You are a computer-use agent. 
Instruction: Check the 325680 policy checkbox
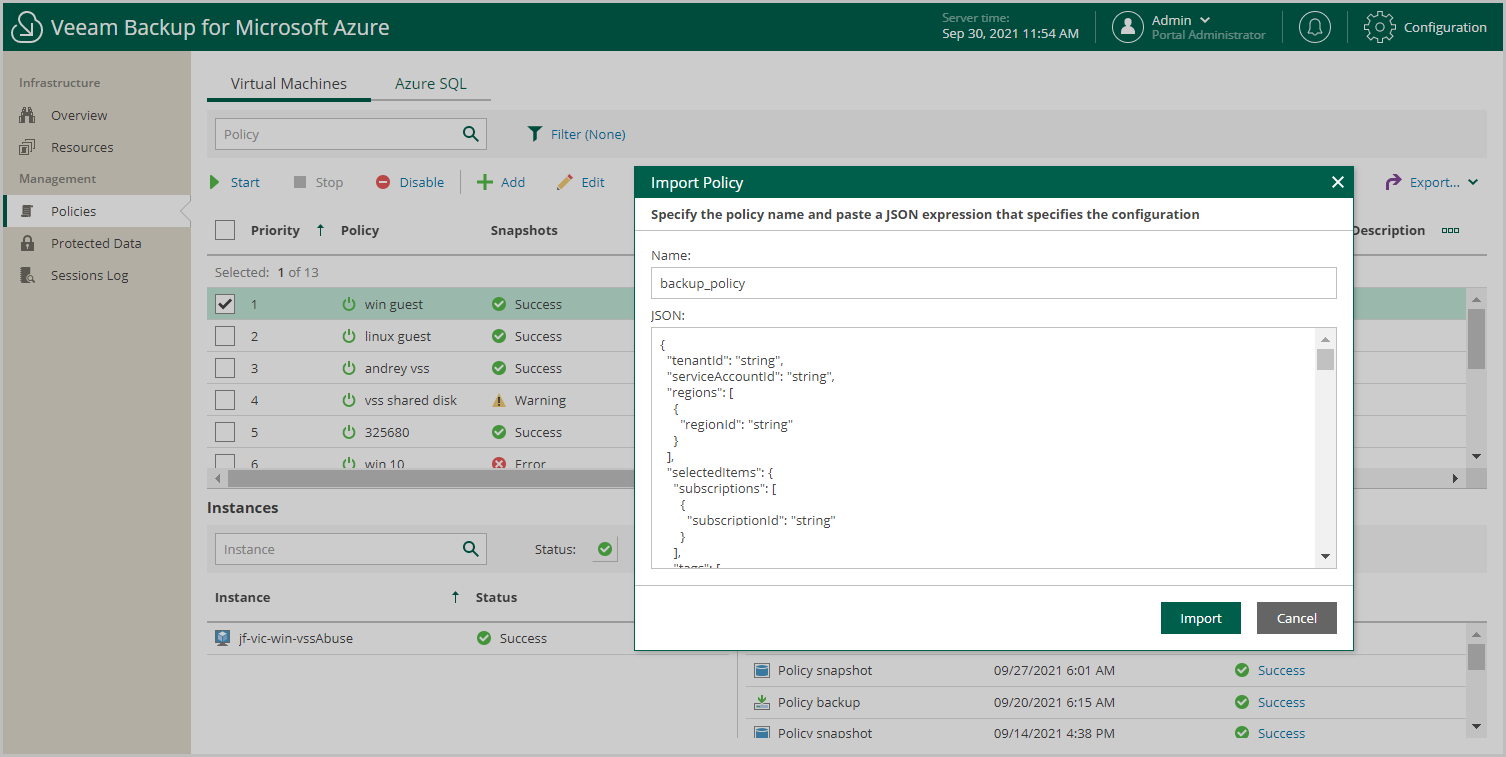tap(225, 432)
